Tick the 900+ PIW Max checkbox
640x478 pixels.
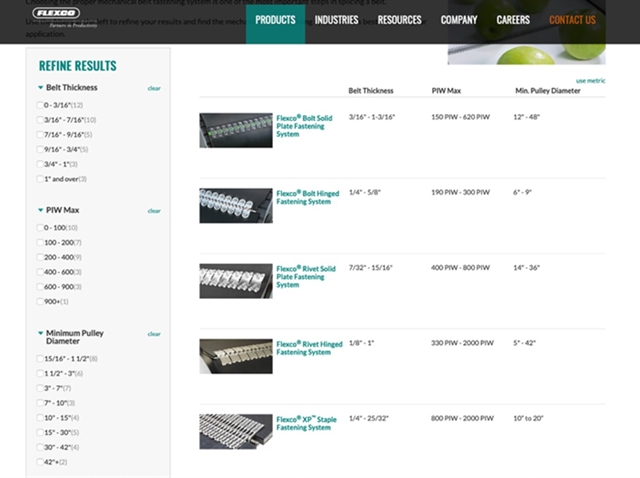point(40,301)
